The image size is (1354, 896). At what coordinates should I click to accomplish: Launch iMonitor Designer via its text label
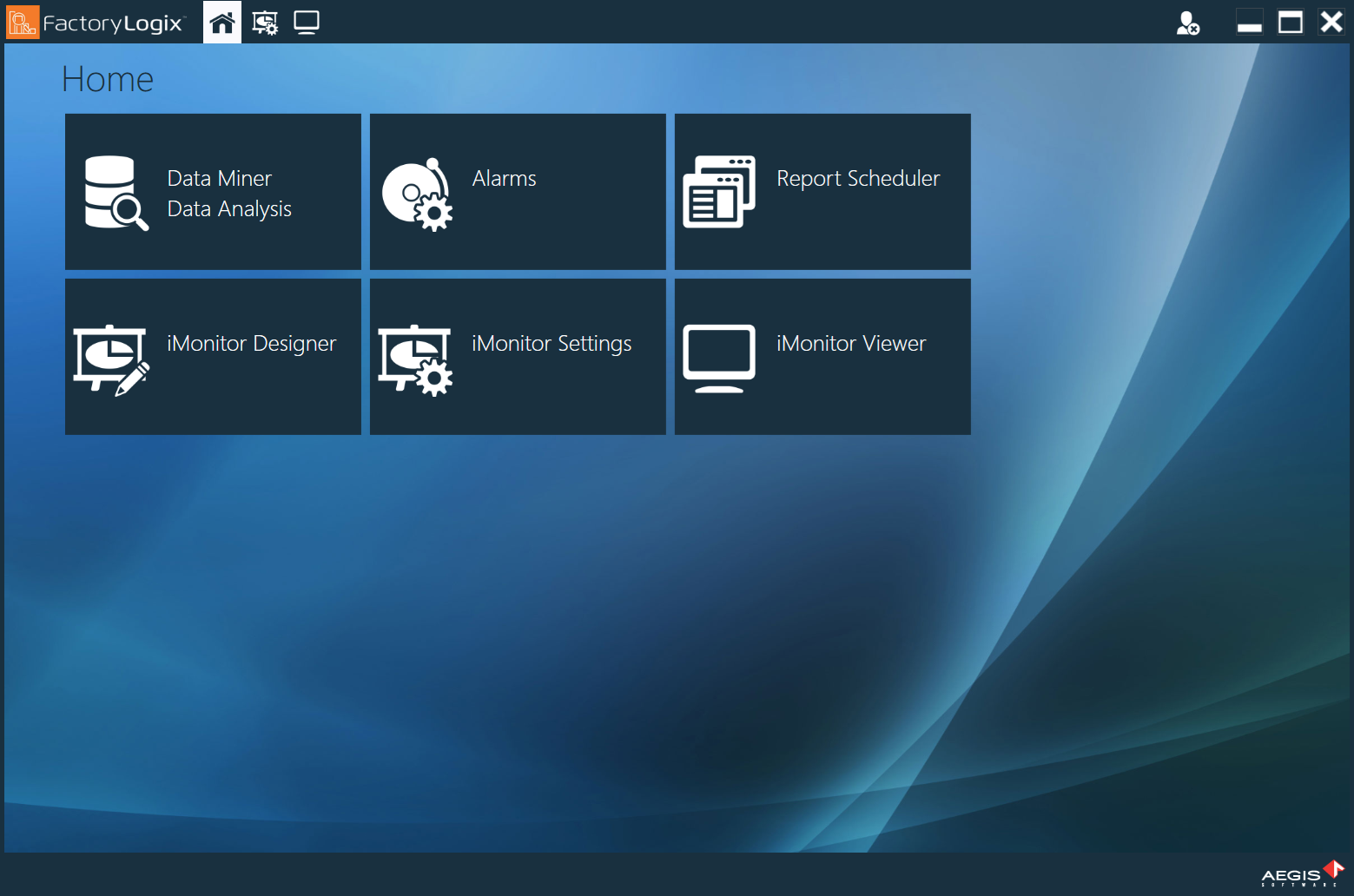coord(251,344)
